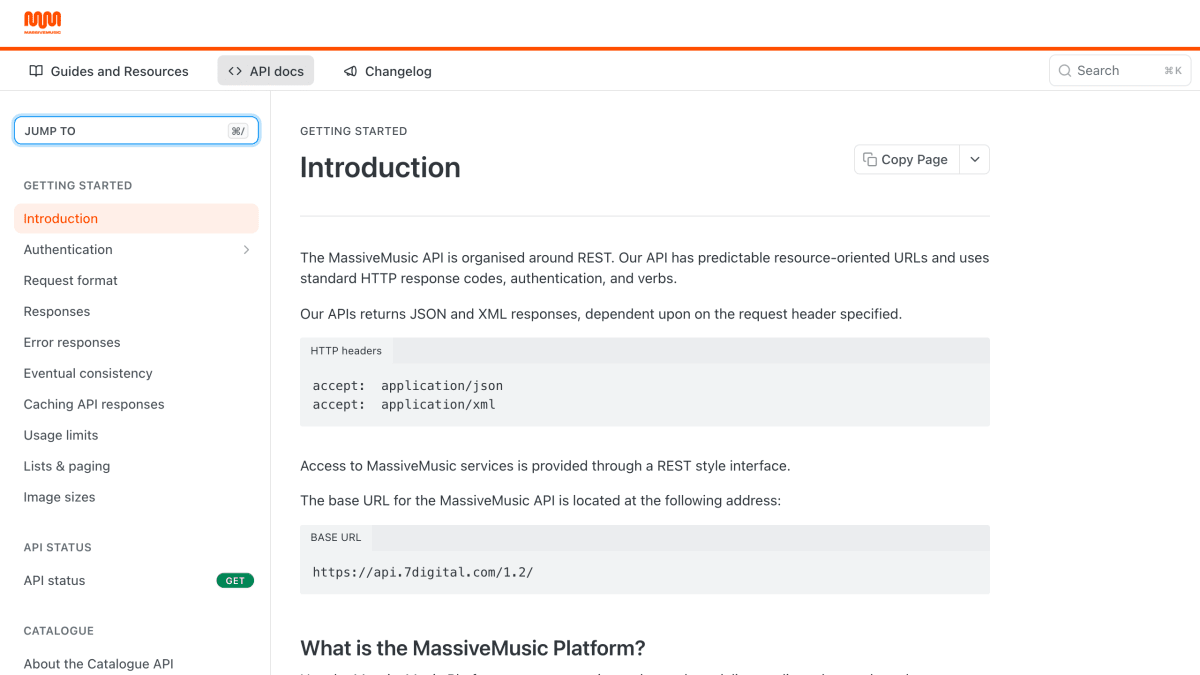Click the code brackets icon beside API docs

(x=235, y=71)
